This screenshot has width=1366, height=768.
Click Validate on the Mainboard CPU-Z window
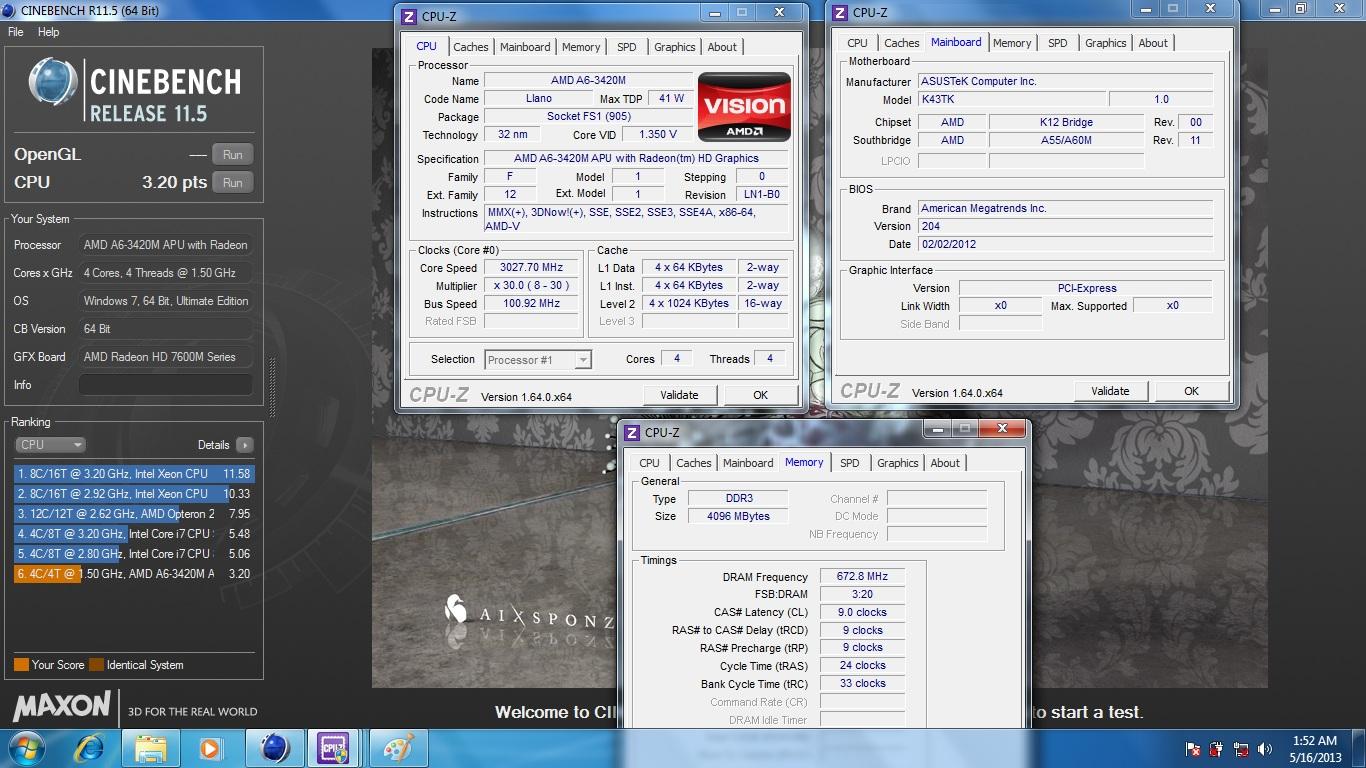(x=1110, y=390)
